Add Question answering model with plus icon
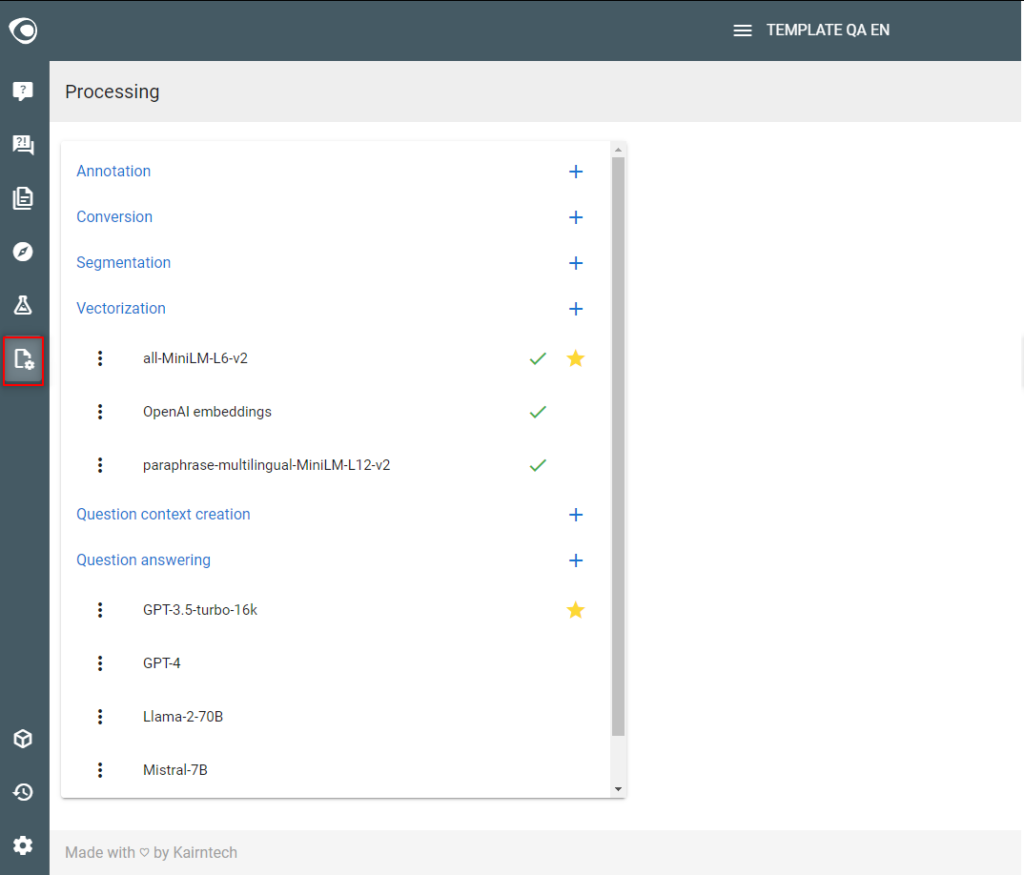Image resolution: width=1024 pixels, height=875 pixels. click(575, 560)
